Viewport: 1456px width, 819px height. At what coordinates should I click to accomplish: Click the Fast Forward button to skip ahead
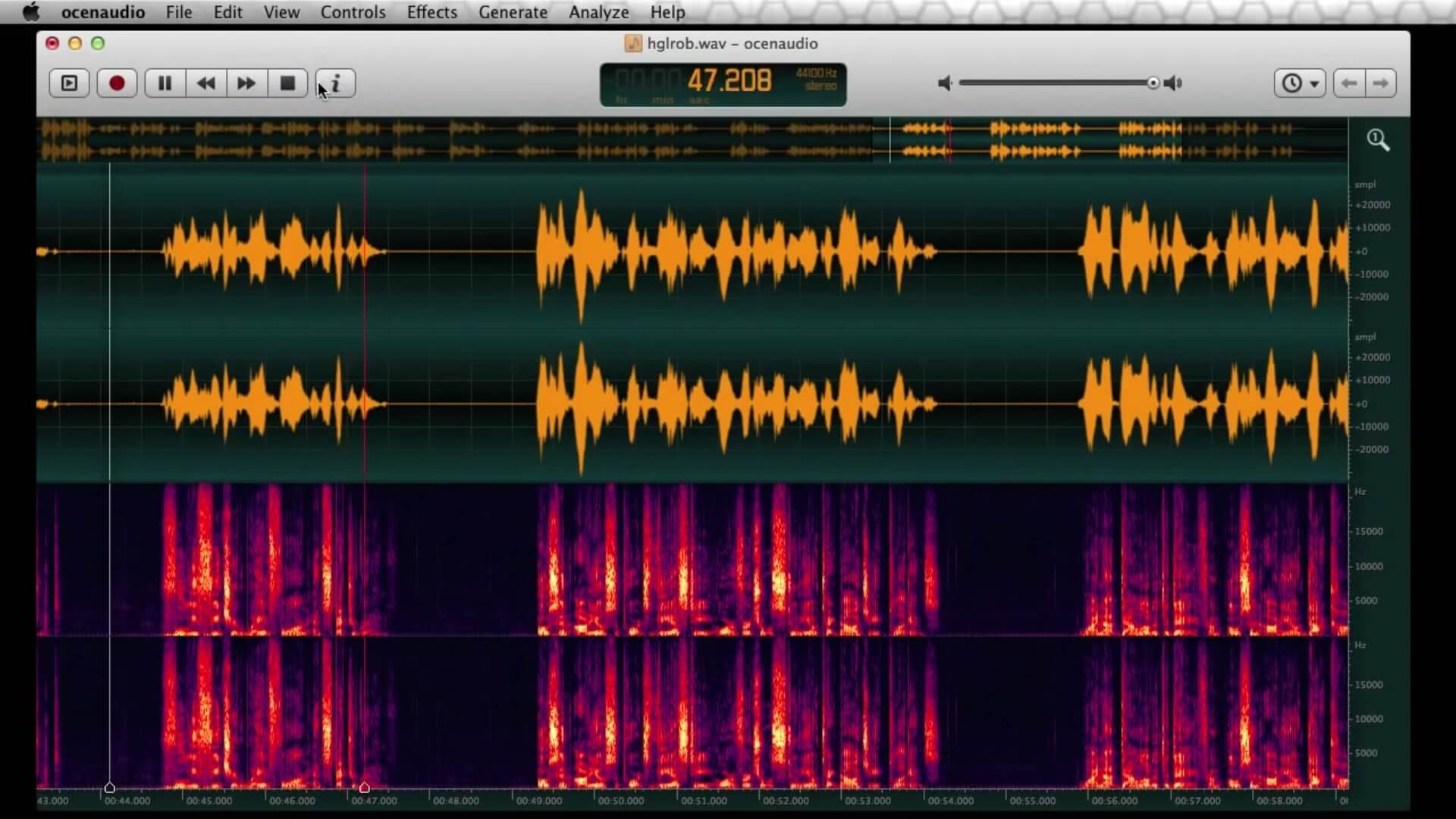246,83
